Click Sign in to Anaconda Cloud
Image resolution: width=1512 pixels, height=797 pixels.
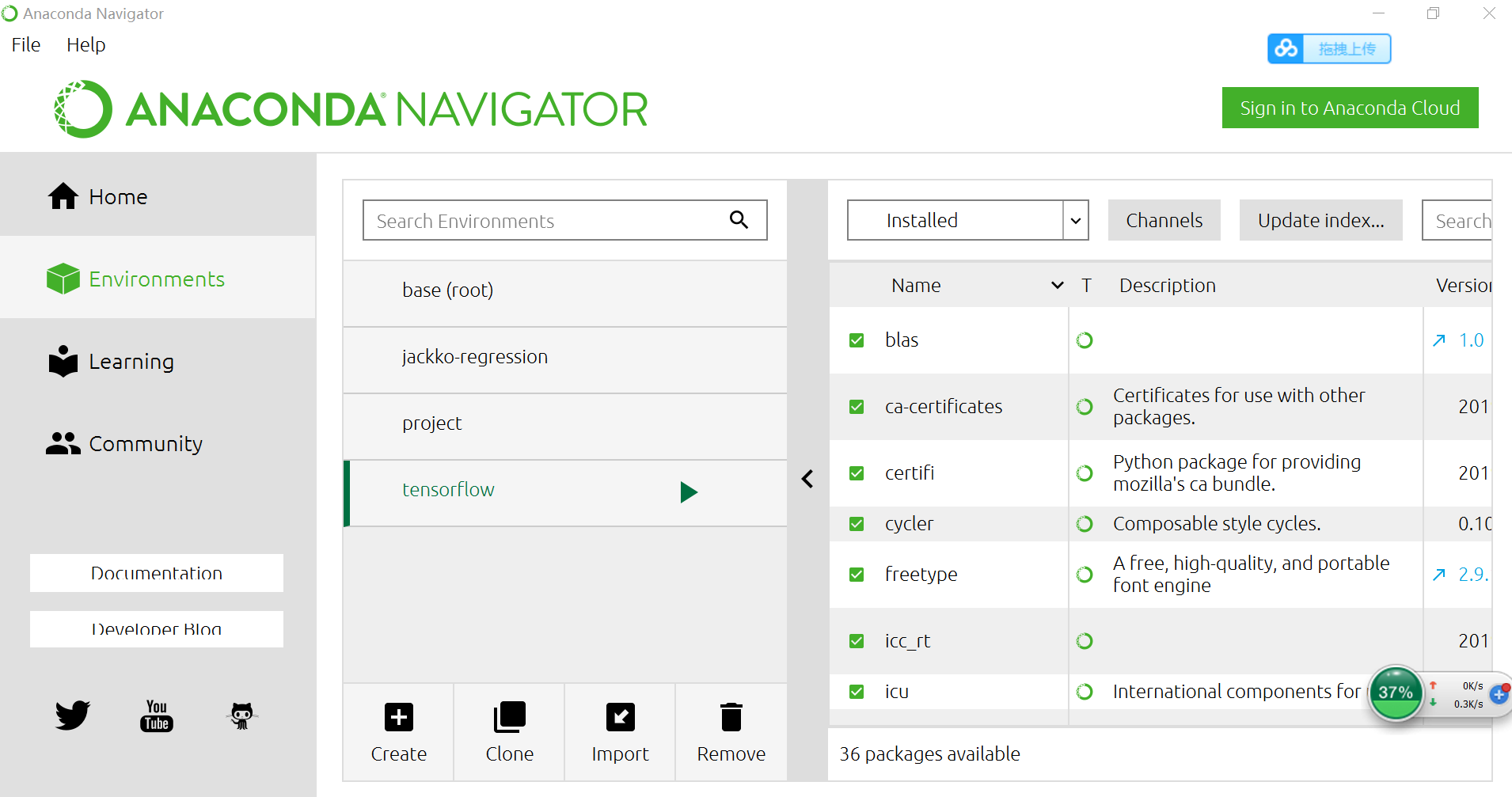1350,108
